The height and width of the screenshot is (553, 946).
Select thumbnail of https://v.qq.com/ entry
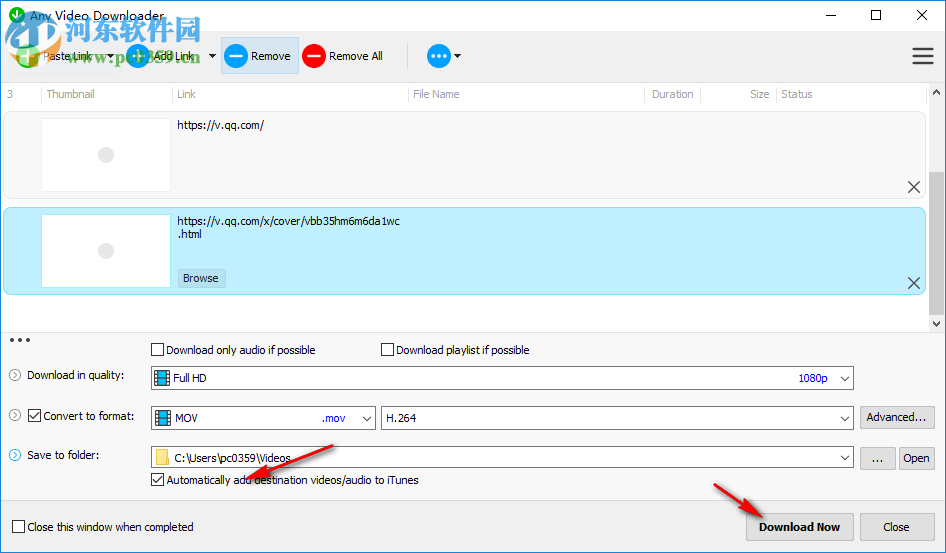[106, 155]
